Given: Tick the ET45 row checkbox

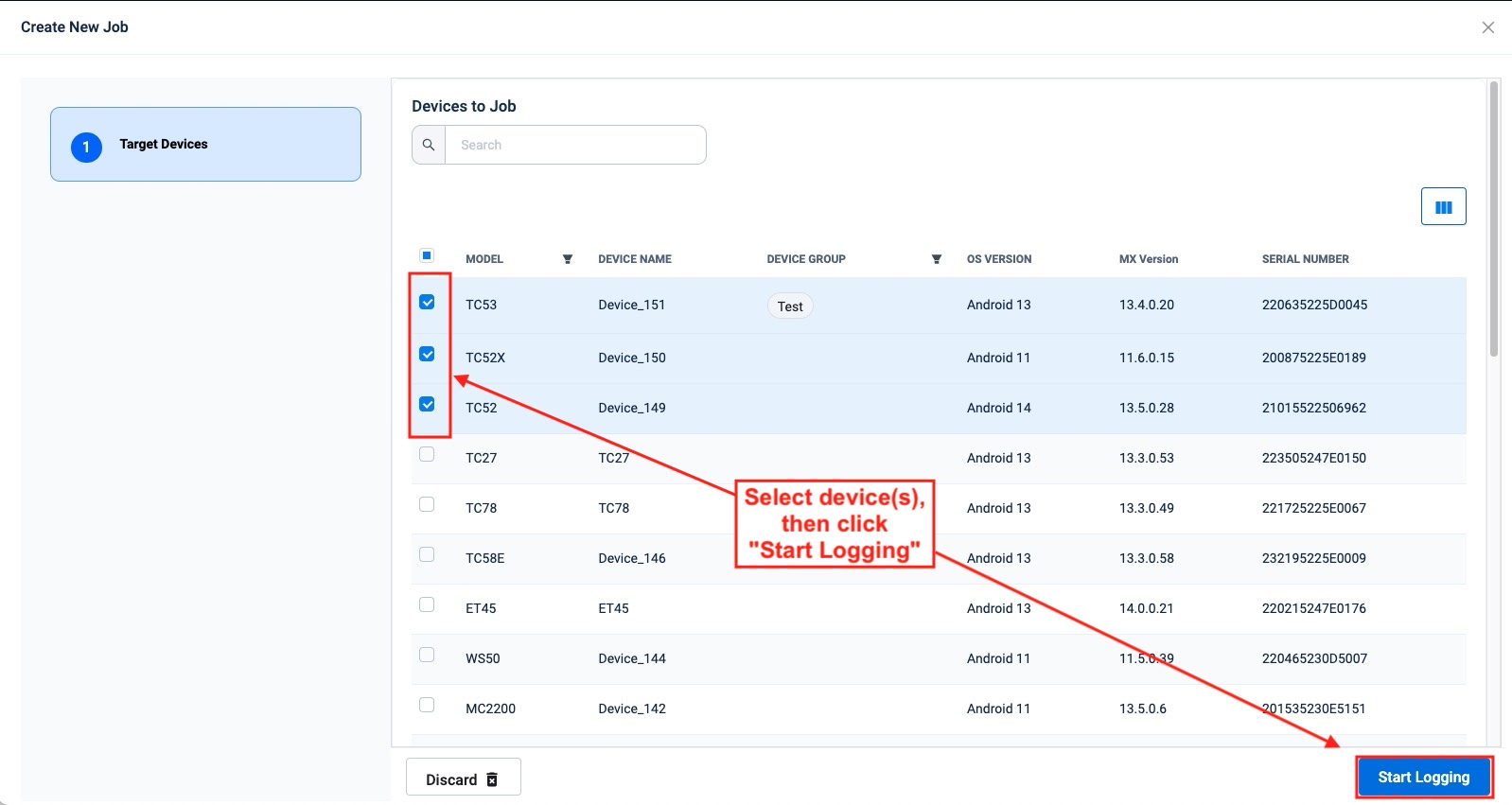Looking at the screenshot, I should pos(427,605).
